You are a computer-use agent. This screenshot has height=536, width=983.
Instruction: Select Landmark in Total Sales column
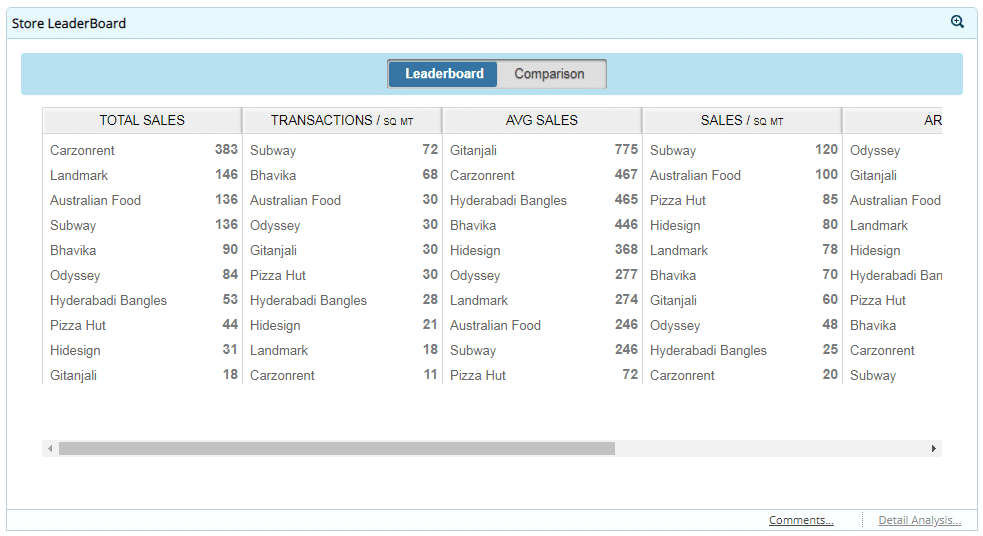click(x=79, y=176)
